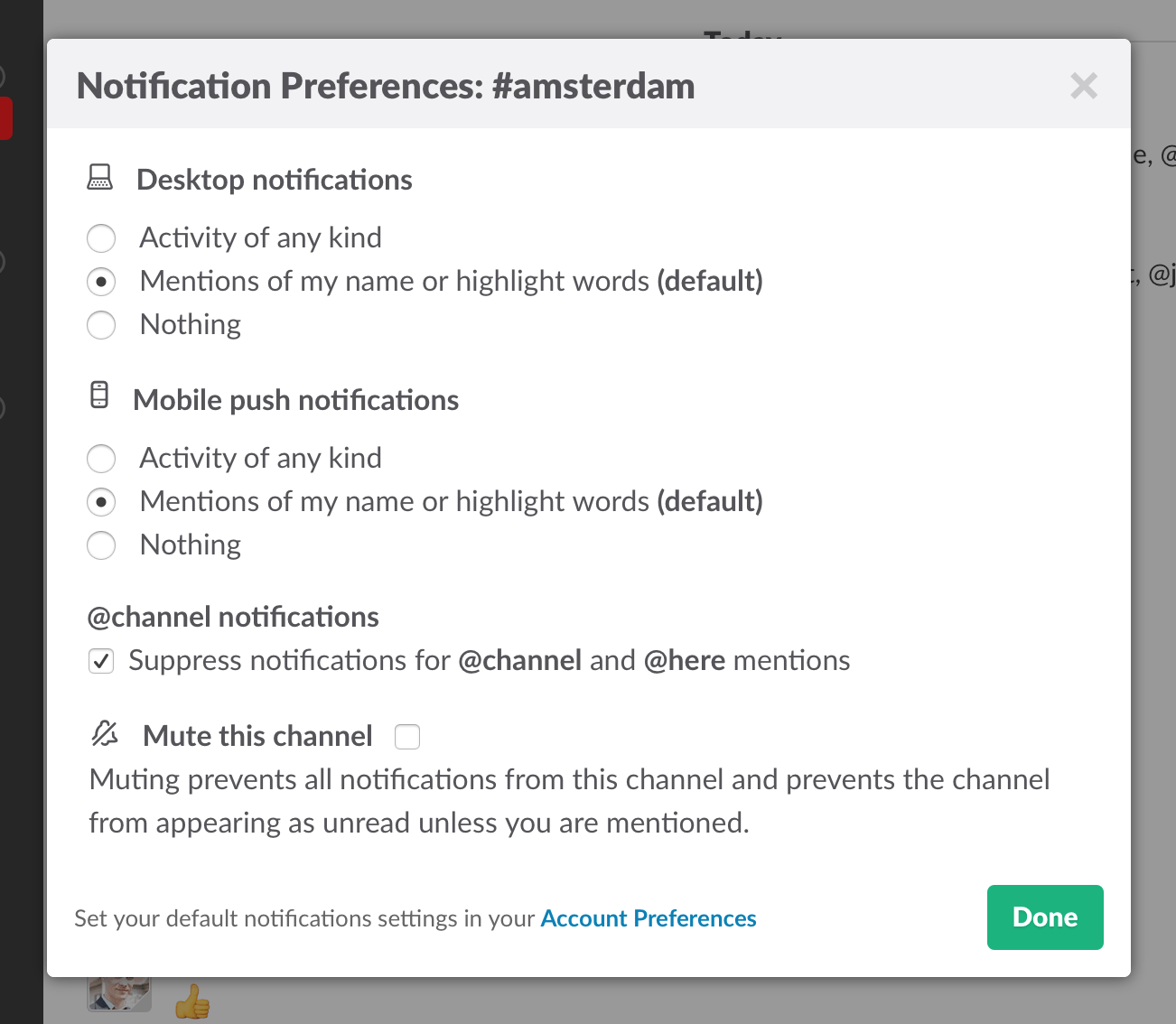Viewport: 1176px width, 1024px height.
Task: Click the laptop icon beside Desktop notifications
Action: click(x=100, y=177)
